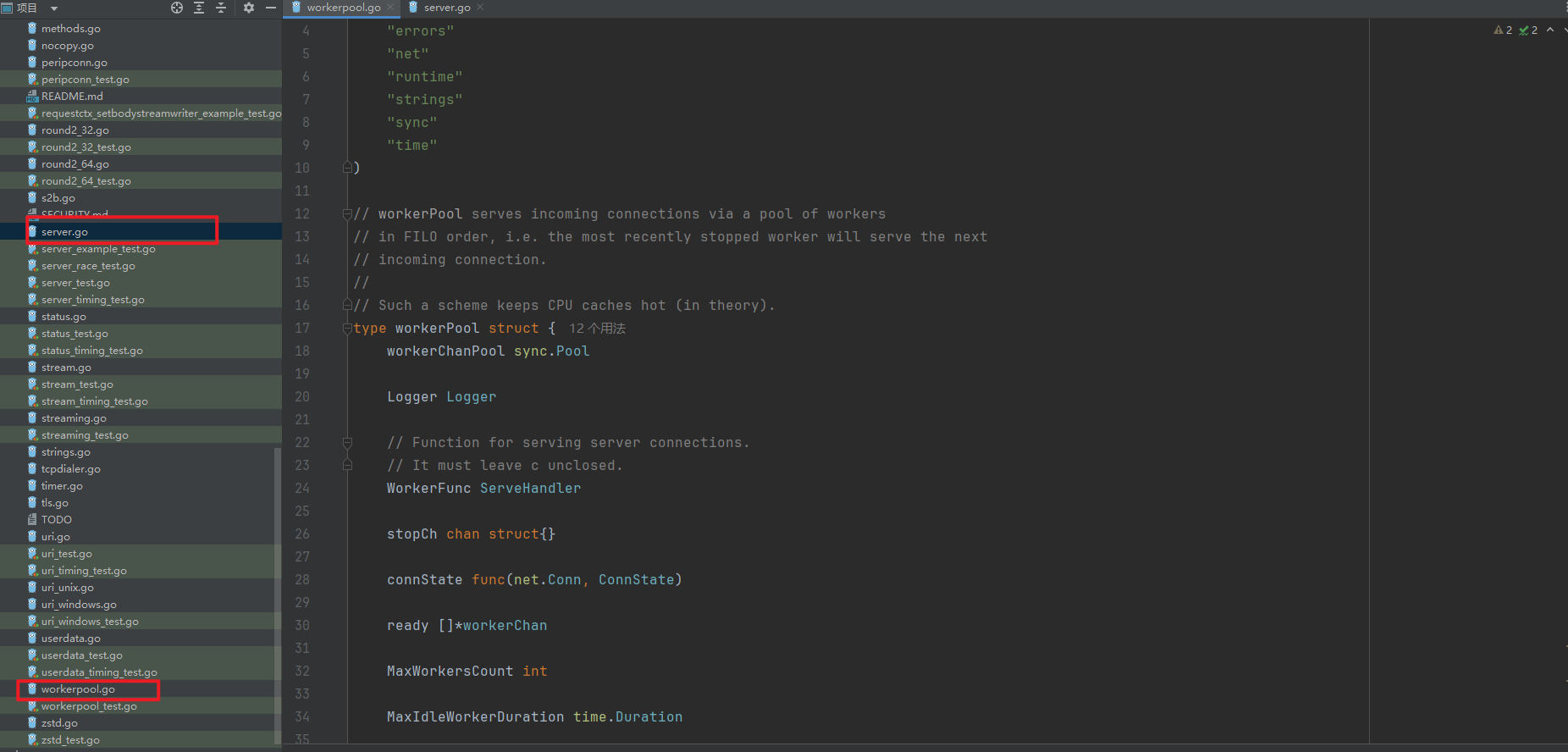The height and width of the screenshot is (752, 1568).
Task: Click the '12 个用法' usages hint
Action: 597,329
